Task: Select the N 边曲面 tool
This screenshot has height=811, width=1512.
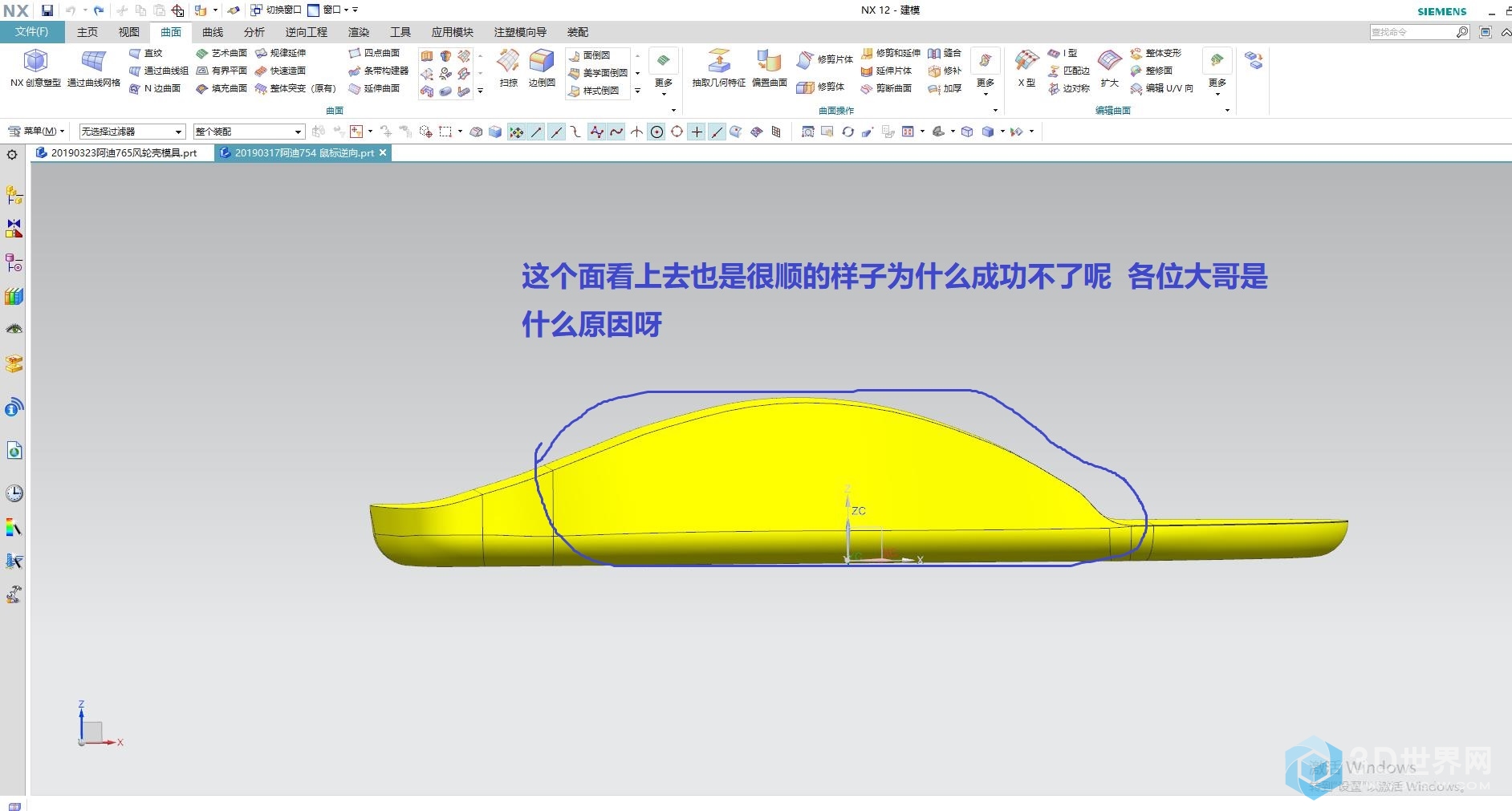Action: point(155,88)
